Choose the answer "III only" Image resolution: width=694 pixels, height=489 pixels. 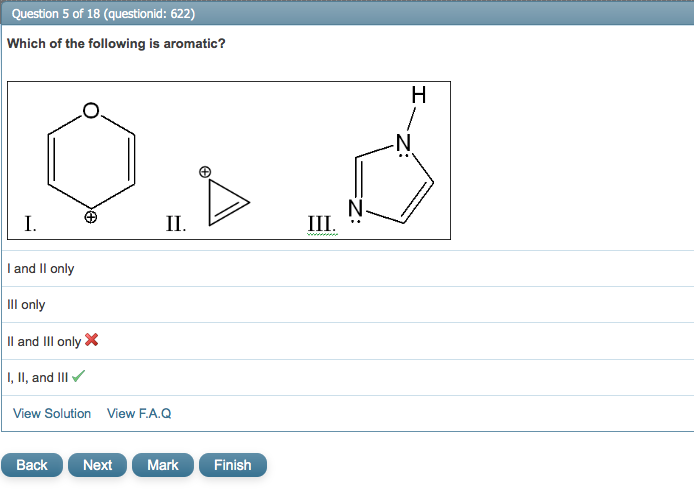pyautogui.click(x=26, y=305)
